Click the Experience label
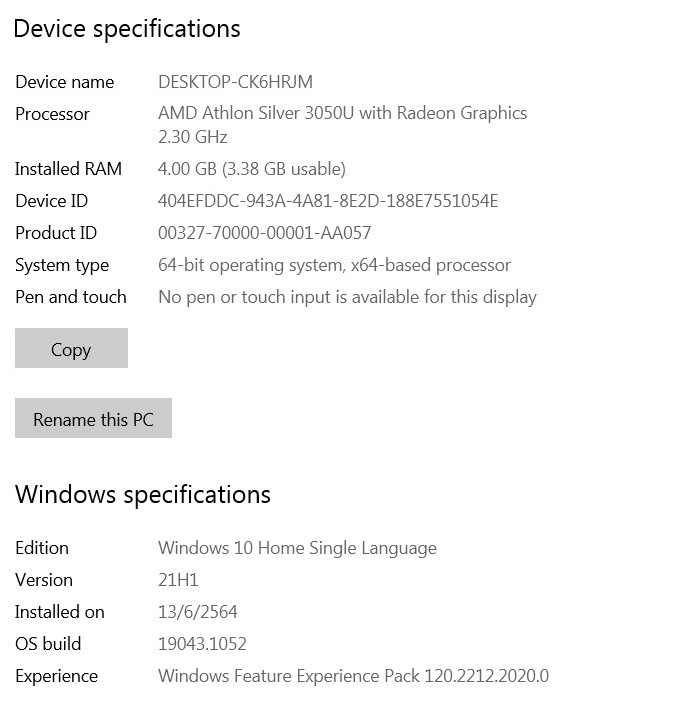Image resolution: width=687 pixels, height=703 pixels. coord(56,677)
